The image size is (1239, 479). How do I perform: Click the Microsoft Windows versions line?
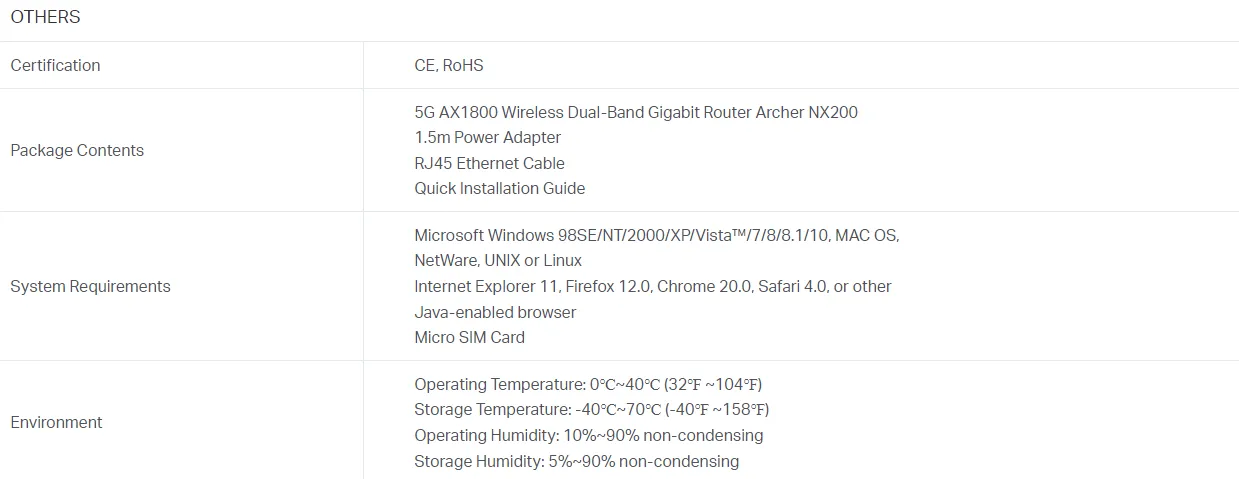(x=657, y=236)
